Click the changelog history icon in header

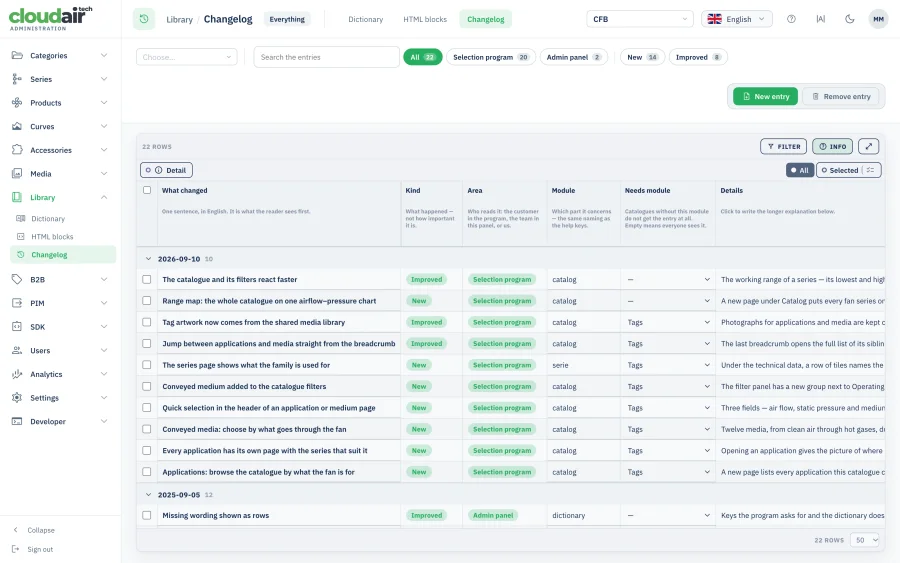(144, 19)
